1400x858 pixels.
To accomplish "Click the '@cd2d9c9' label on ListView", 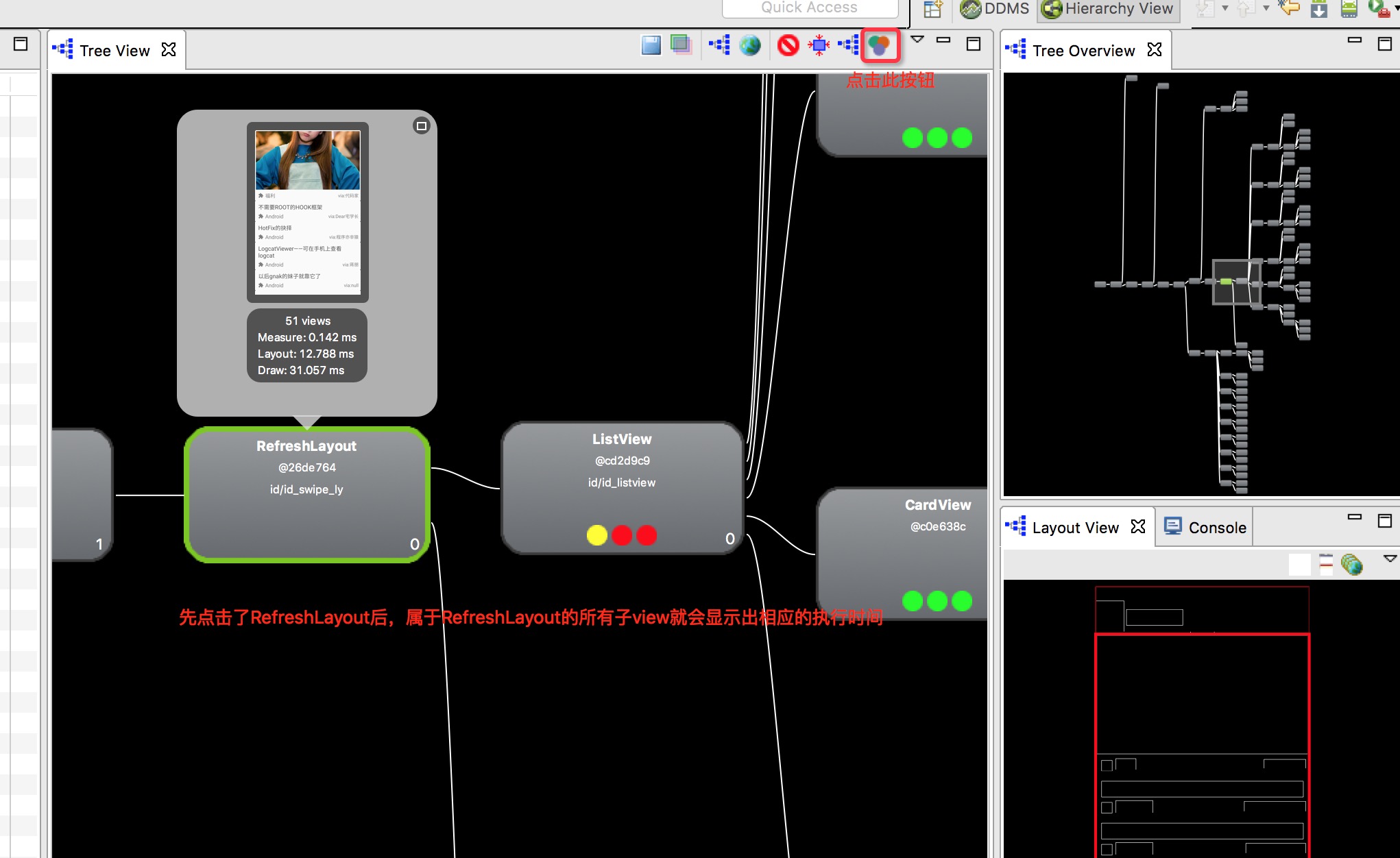I will pyautogui.click(x=623, y=461).
